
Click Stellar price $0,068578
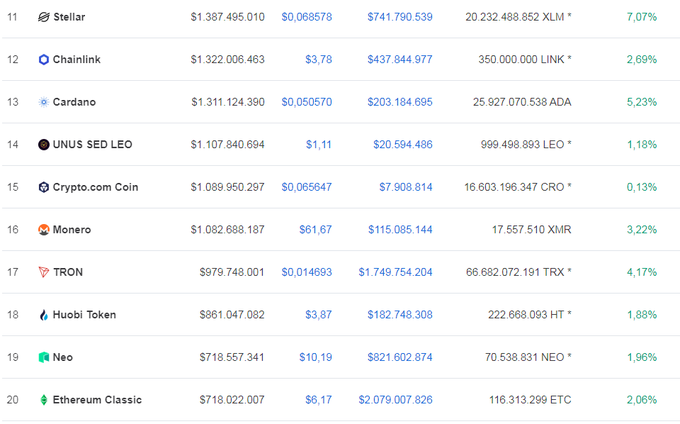[x=307, y=17]
